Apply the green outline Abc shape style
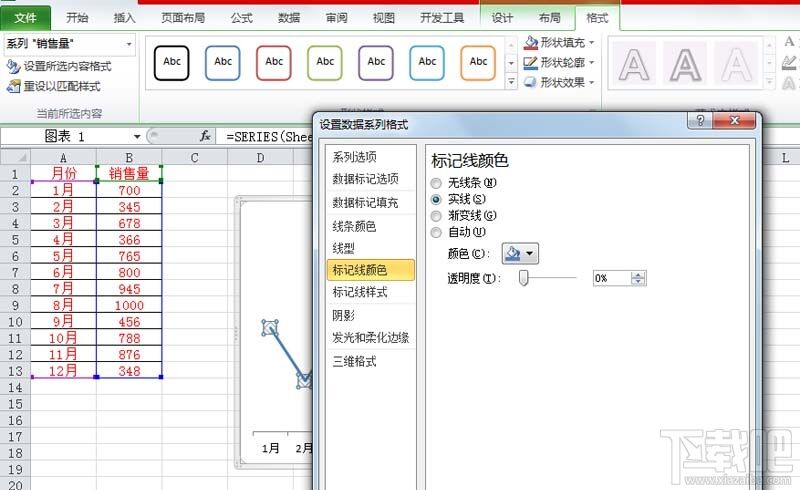The height and width of the screenshot is (490, 800). pyautogui.click(x=324, y=63)
